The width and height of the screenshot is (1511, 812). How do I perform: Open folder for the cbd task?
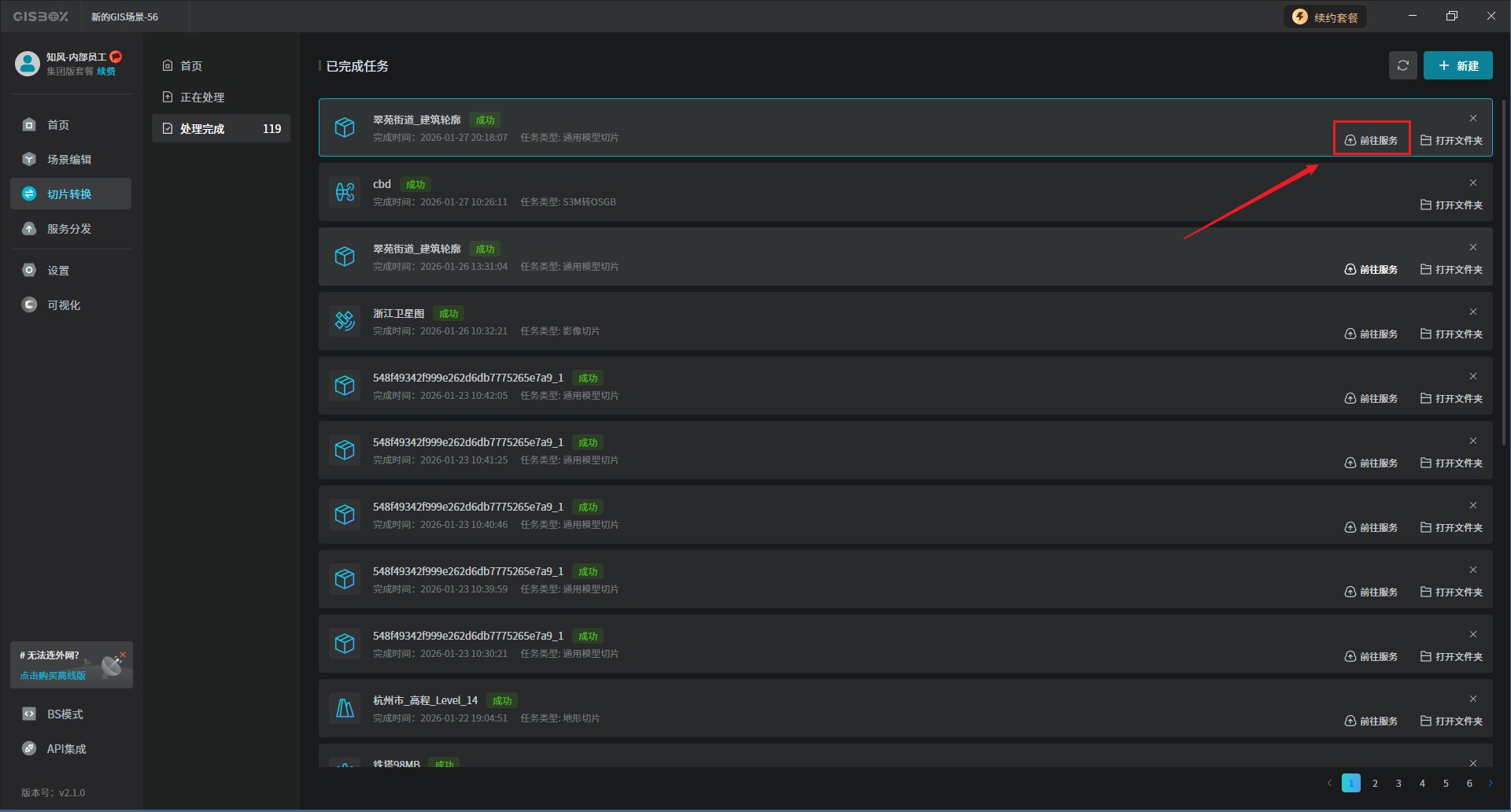click(x=1451, y=205)
